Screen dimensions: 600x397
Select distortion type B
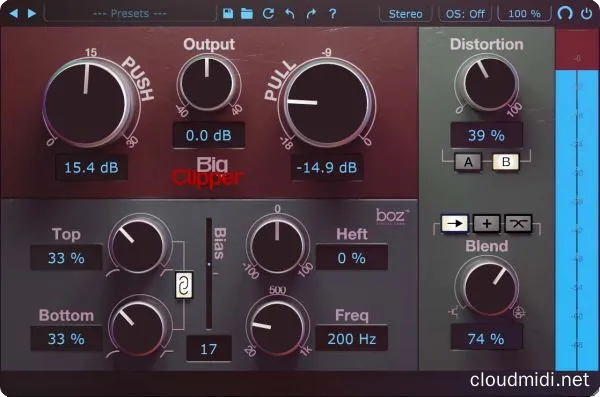(505, 162)
